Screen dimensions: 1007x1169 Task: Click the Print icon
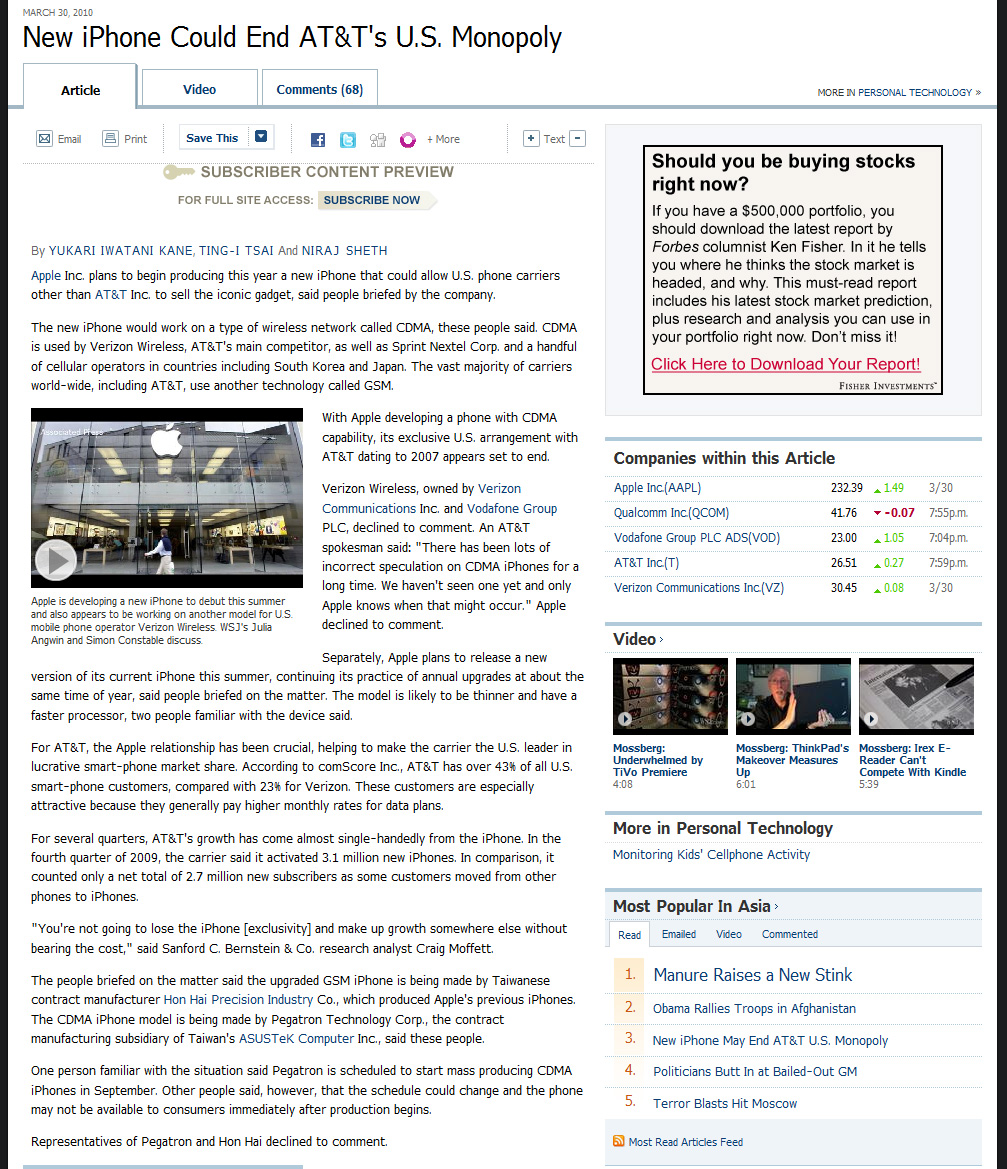(110, 139)
